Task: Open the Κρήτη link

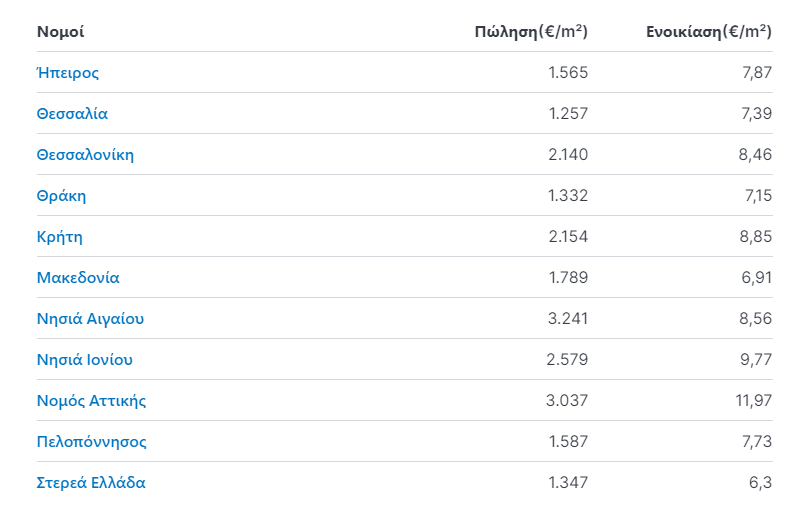Action: pos(60,237)
